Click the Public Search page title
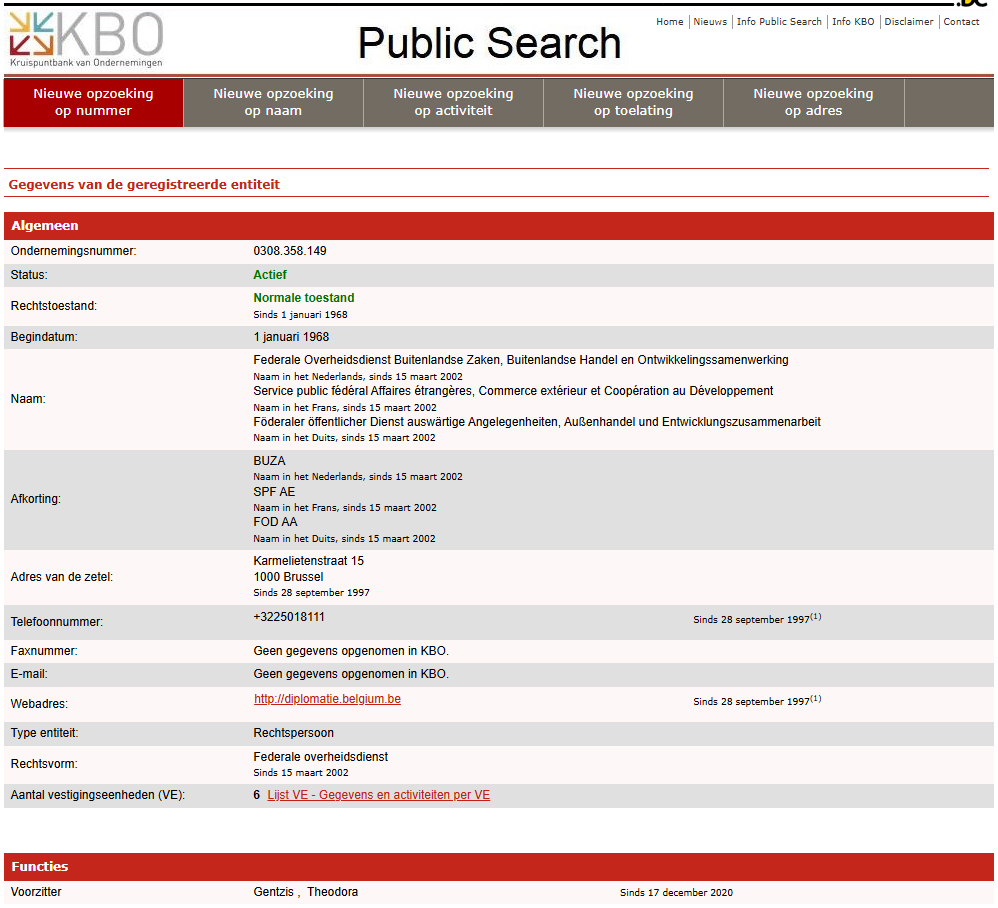Screen dimensions: 998x908 [x=489, y=43]
